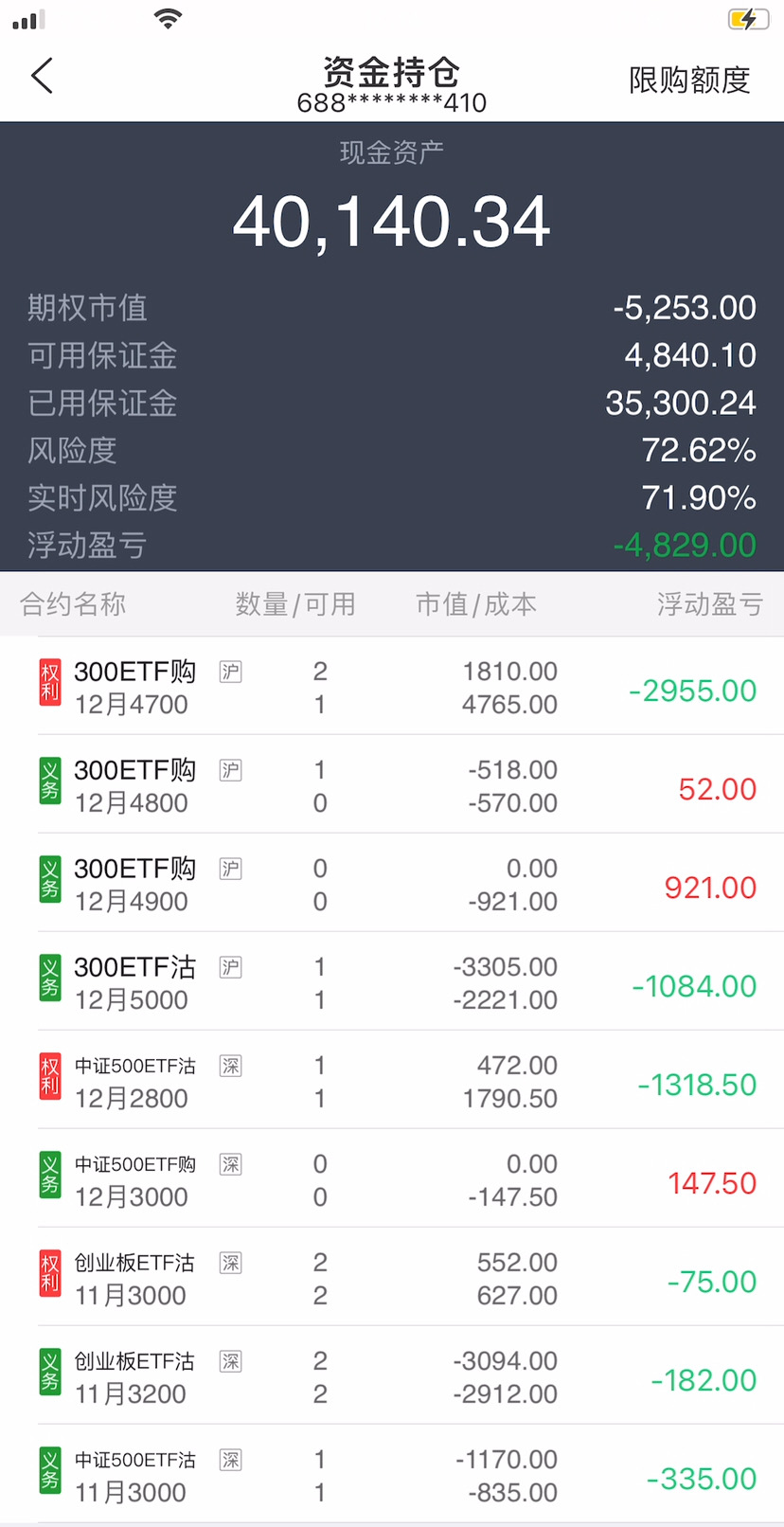The width and height of the screenshot is (784, 1527).
Task: Tap the 现金资产 amount 40,140.34
Action: coord(392,222)
